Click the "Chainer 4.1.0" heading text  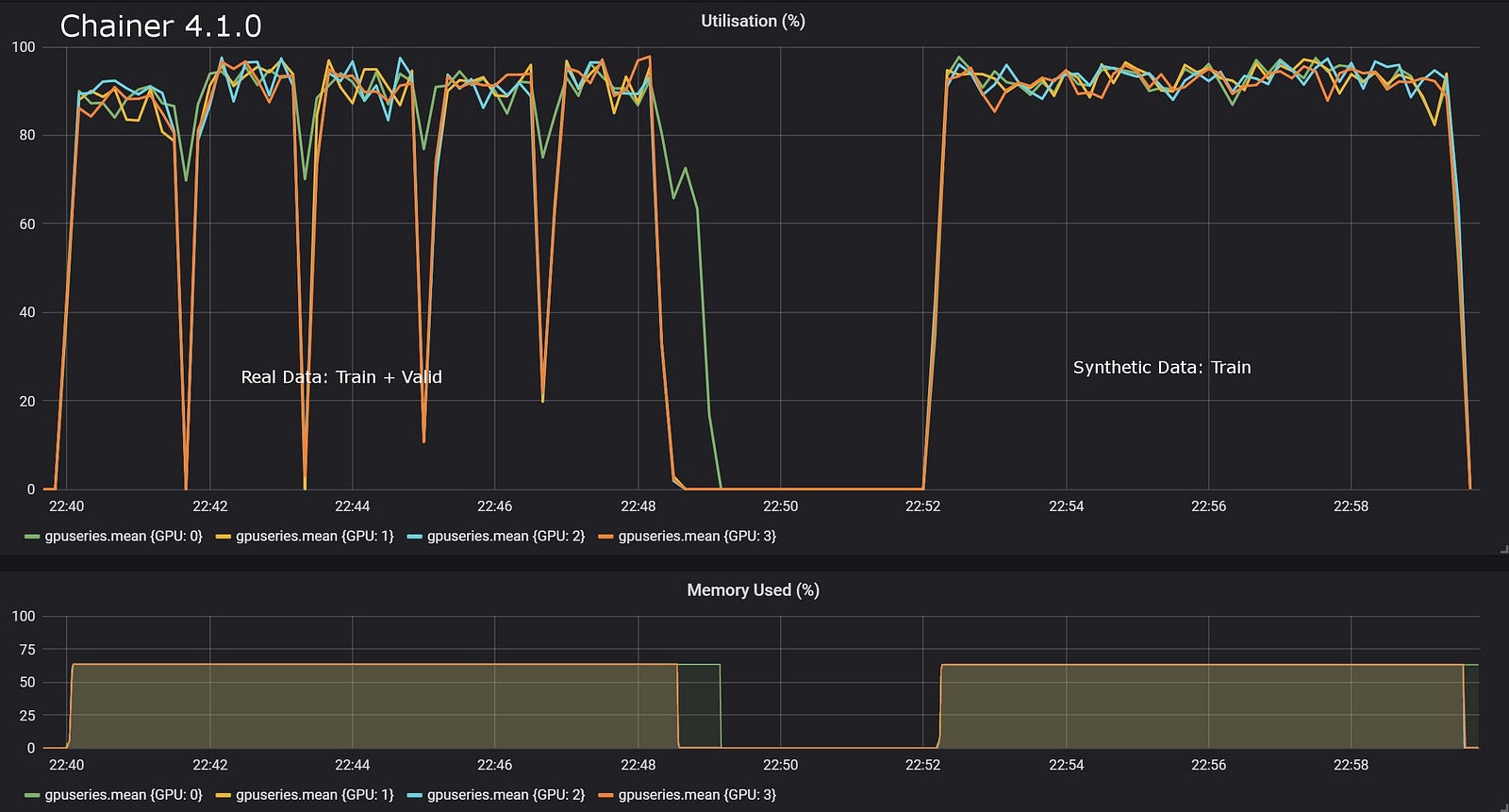tap(161, 25)
